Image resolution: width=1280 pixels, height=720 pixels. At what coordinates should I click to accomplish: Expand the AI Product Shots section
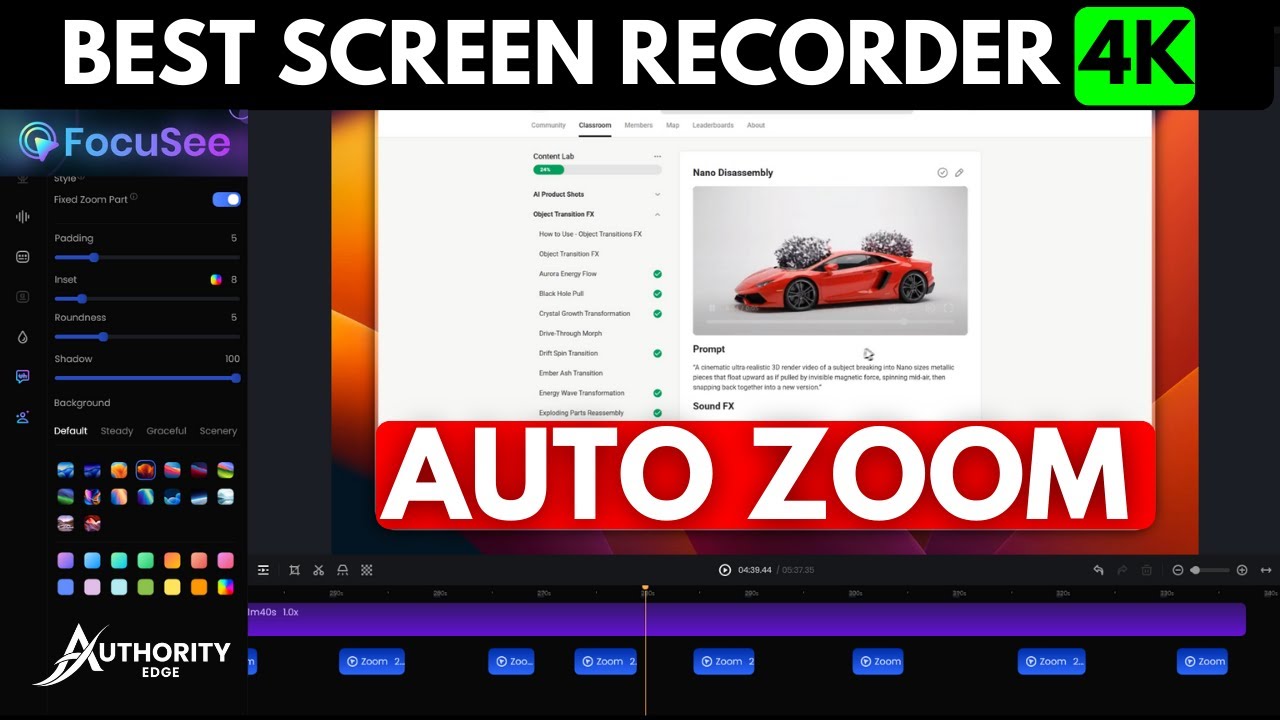click(x=597, y=194)
